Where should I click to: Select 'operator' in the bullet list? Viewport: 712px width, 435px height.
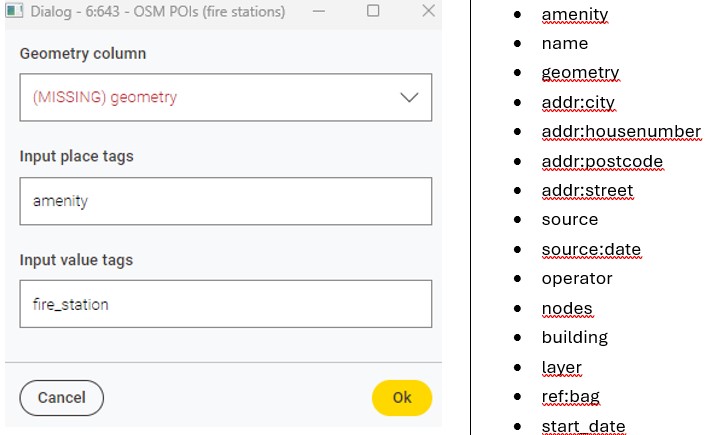[576, 278]
